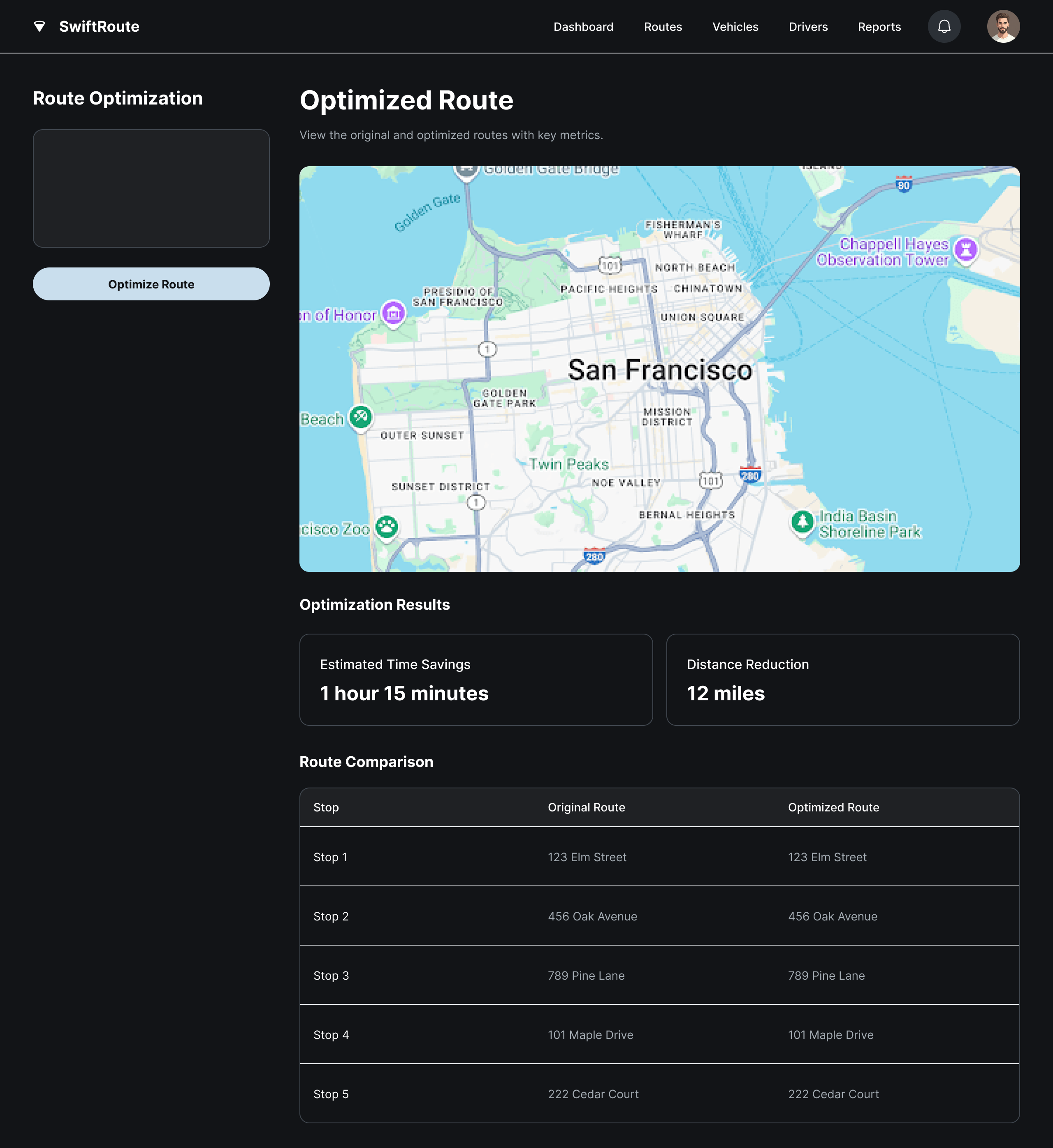Click the Legion of Honor museum marker
Viewport: 1053px width, 1148px height.
(x=393, y=313)
